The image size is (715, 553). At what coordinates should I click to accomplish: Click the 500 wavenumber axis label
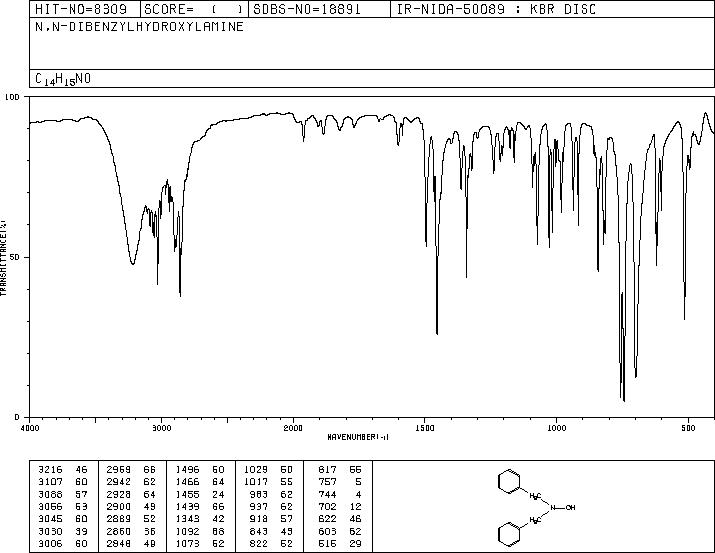688,428
